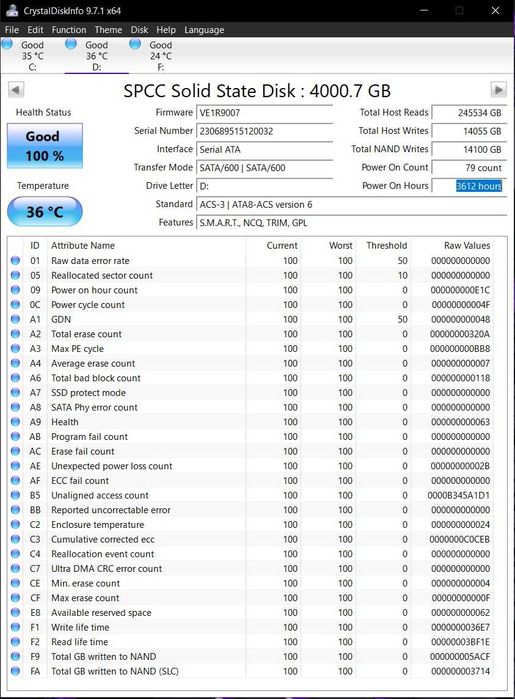
Task: Click the Interface field Serial ATA
Action: tap(264, 149)
